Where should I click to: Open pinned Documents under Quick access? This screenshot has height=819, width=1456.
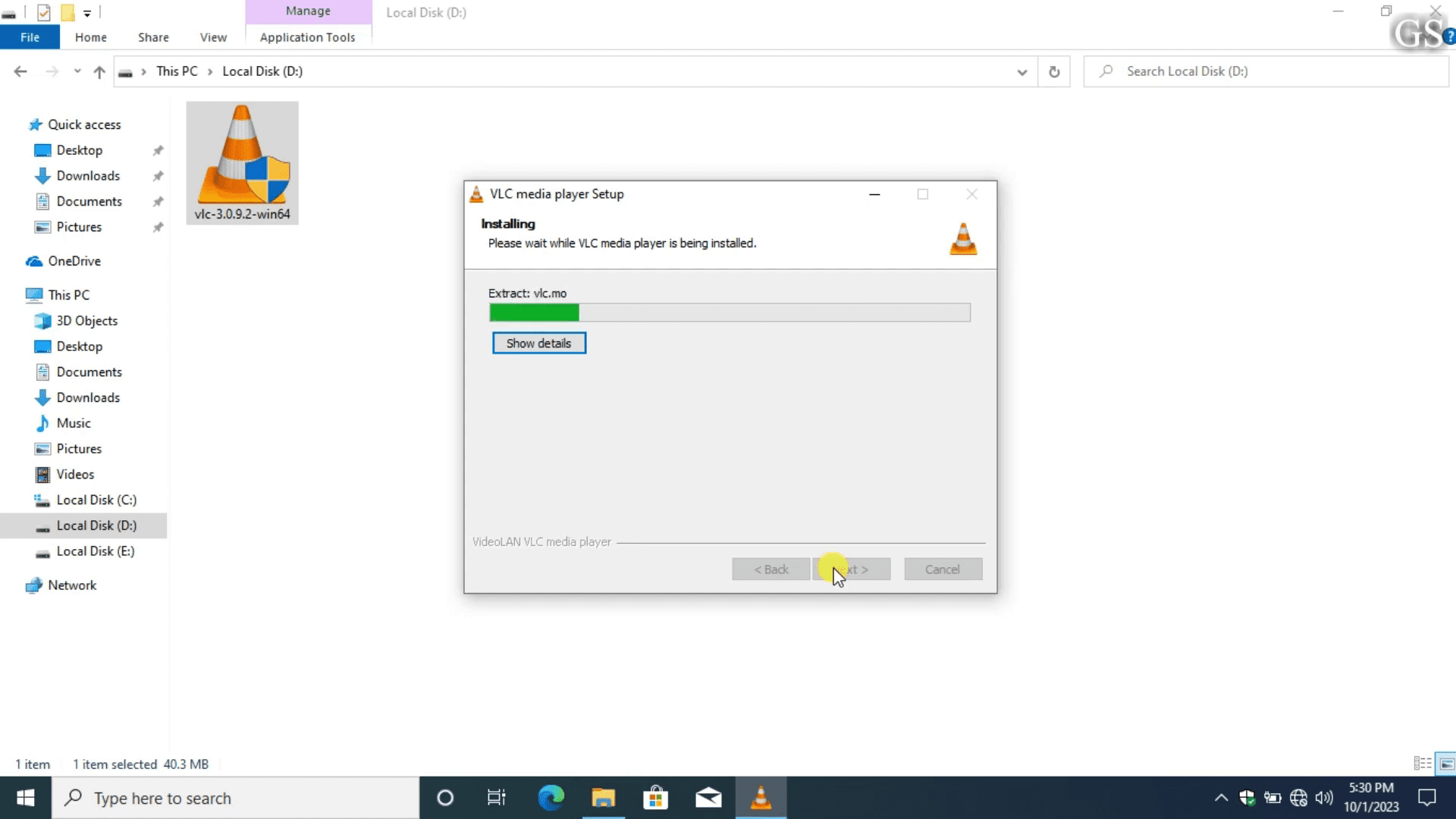click(89, 202)
